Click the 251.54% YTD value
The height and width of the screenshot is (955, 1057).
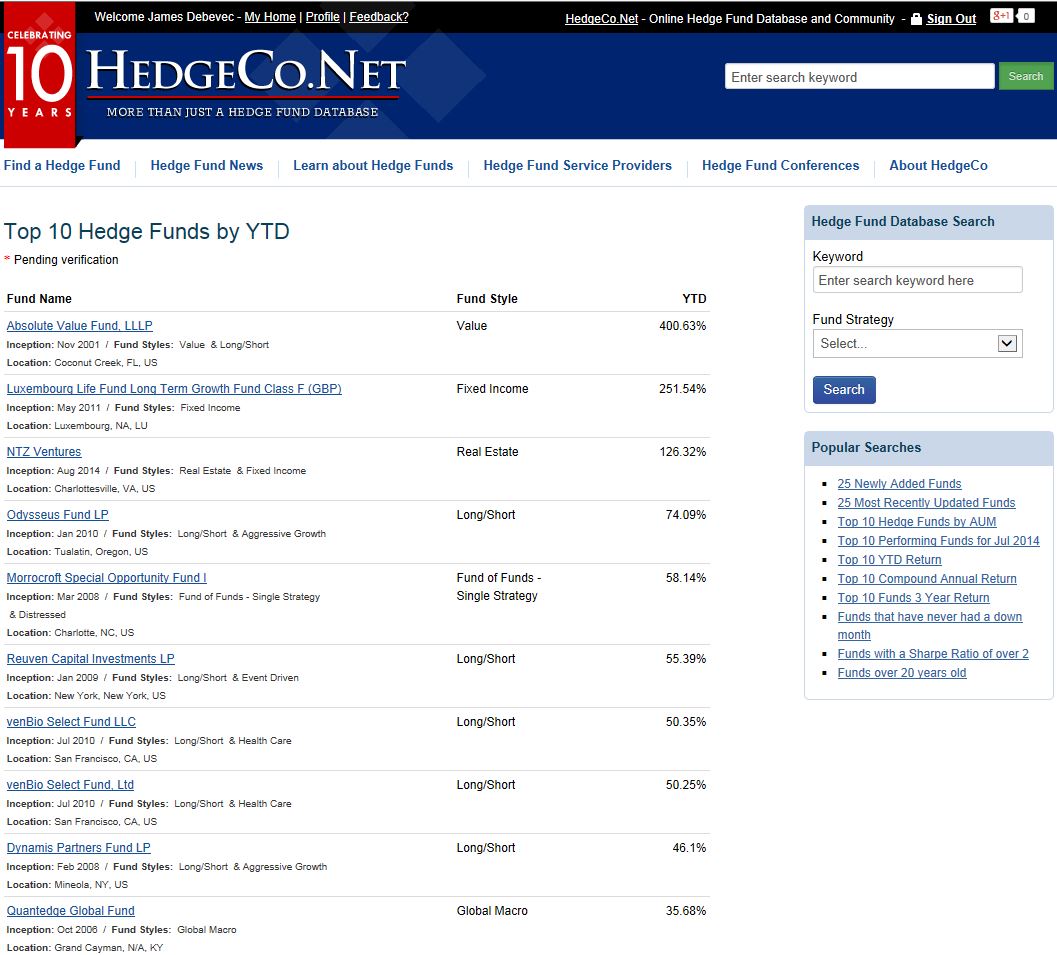(682, 389)
